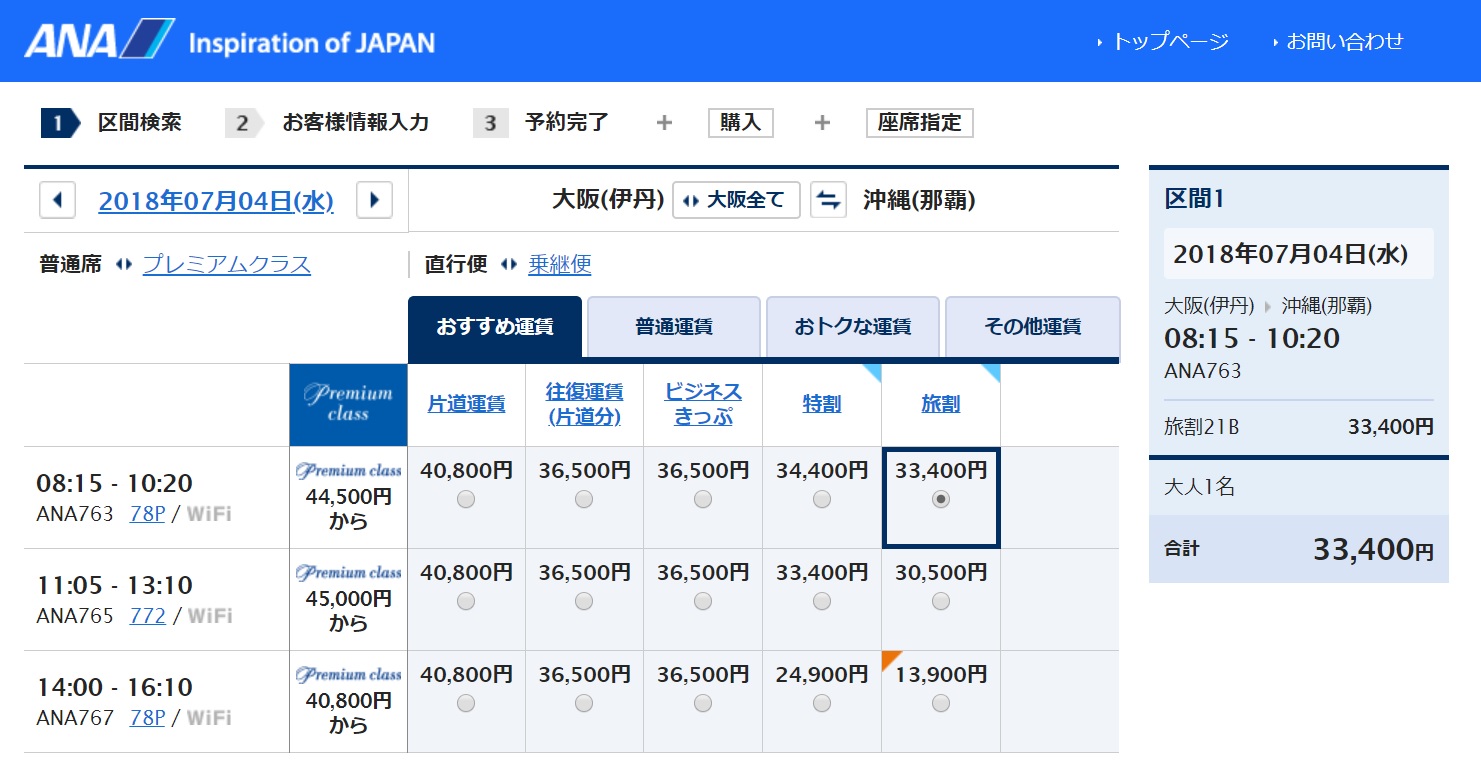
Task: Click the Premium class column header logo
Action: click(348, 404)
